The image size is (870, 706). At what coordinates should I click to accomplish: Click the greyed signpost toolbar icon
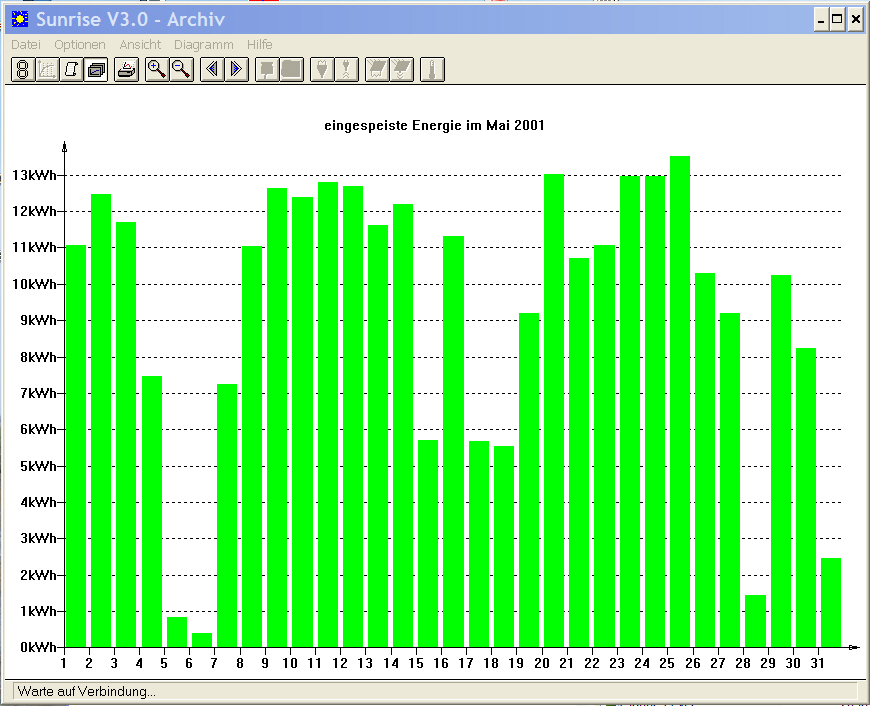coord(267,69)
